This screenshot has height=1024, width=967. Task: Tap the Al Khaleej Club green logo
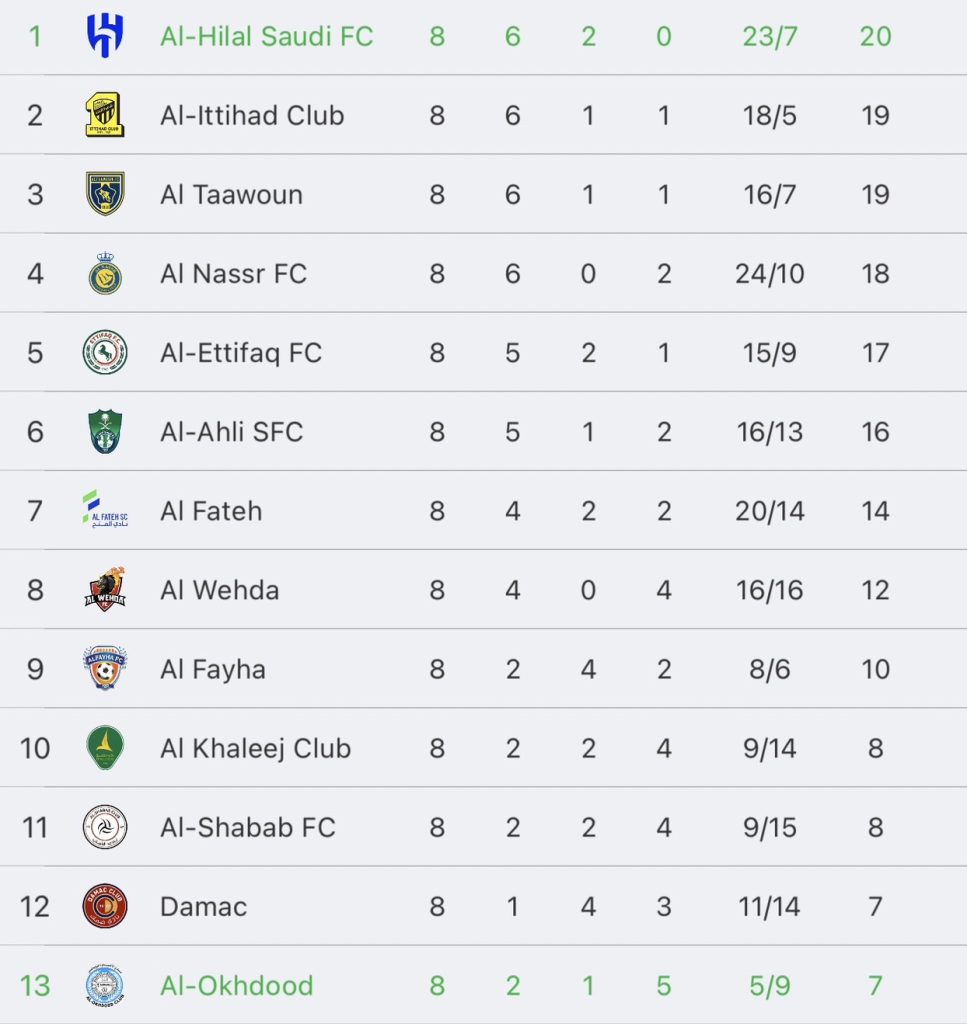(104, 748)
